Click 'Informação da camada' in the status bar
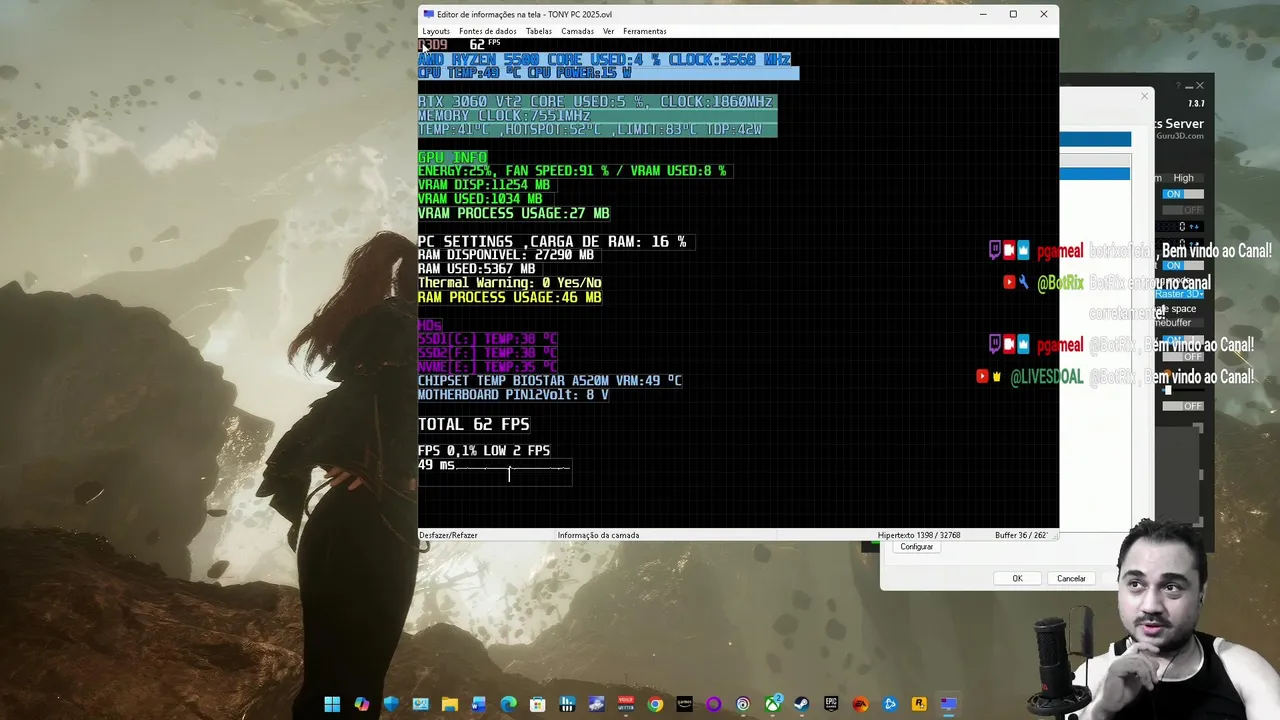1280x720 pixels. coord(598,535)
